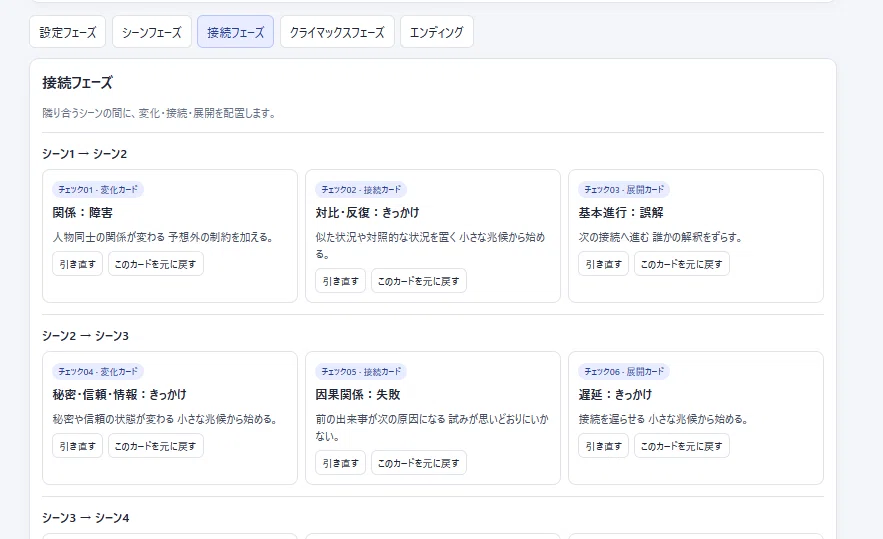The image size is (883, 539).
Task: Click the text 次の接続へ進む 誰かの解釈をずらす。
Action: tap(661, 237)
